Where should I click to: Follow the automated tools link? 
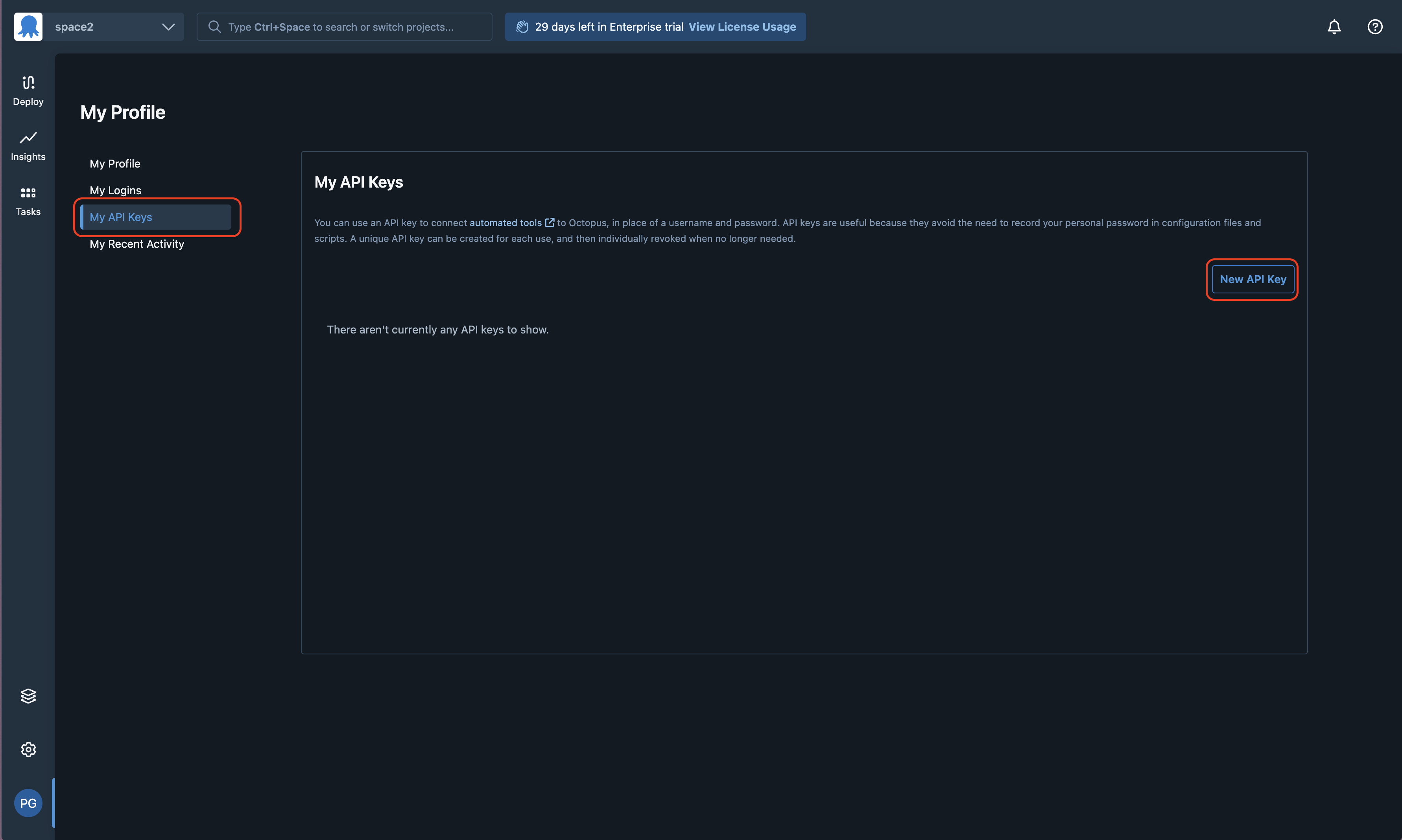505,223
